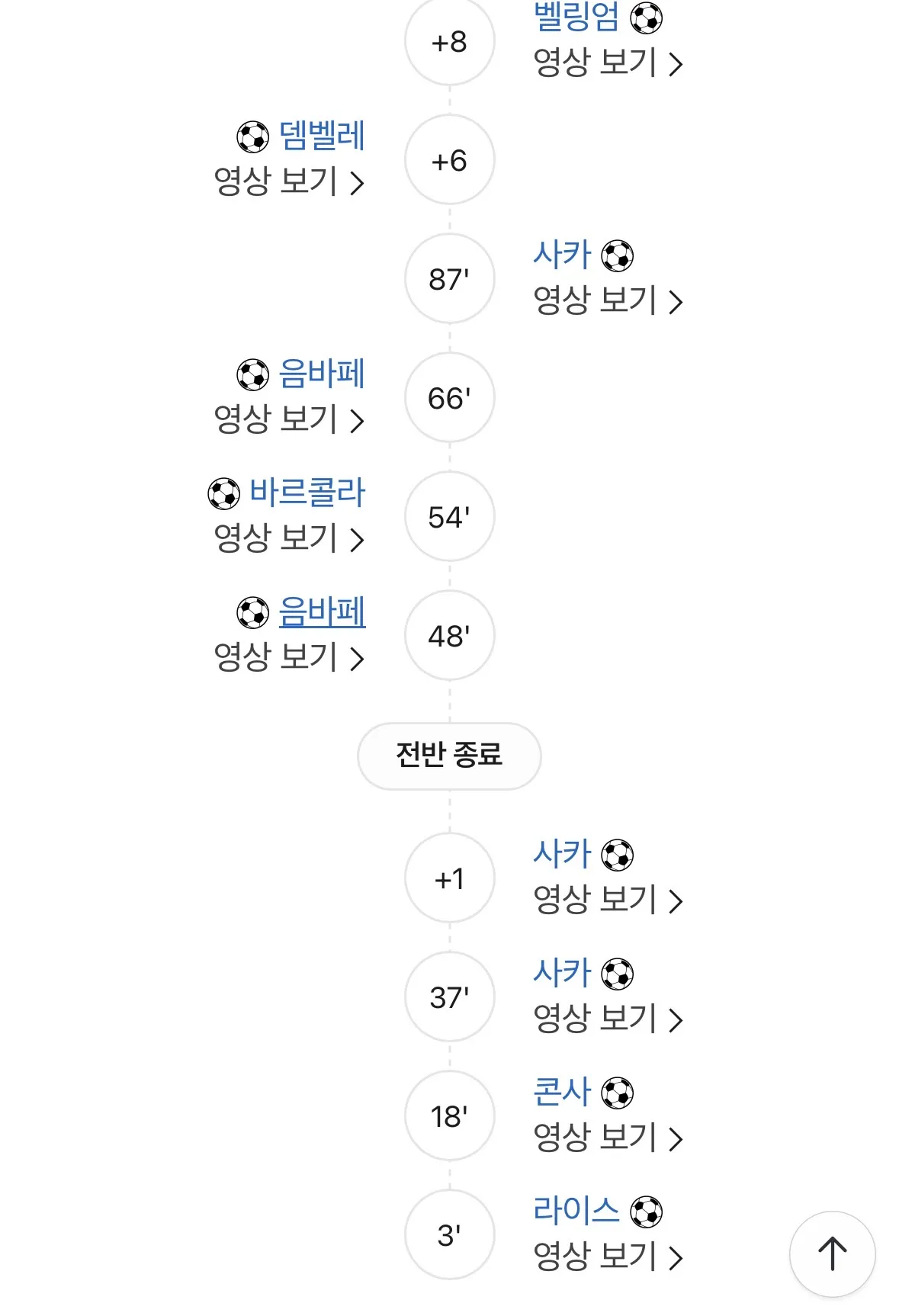This screenshot has width=899, height=1316.
Task: Open the 영상 보기 link under 라이스
Action: tap(608, 1256)
